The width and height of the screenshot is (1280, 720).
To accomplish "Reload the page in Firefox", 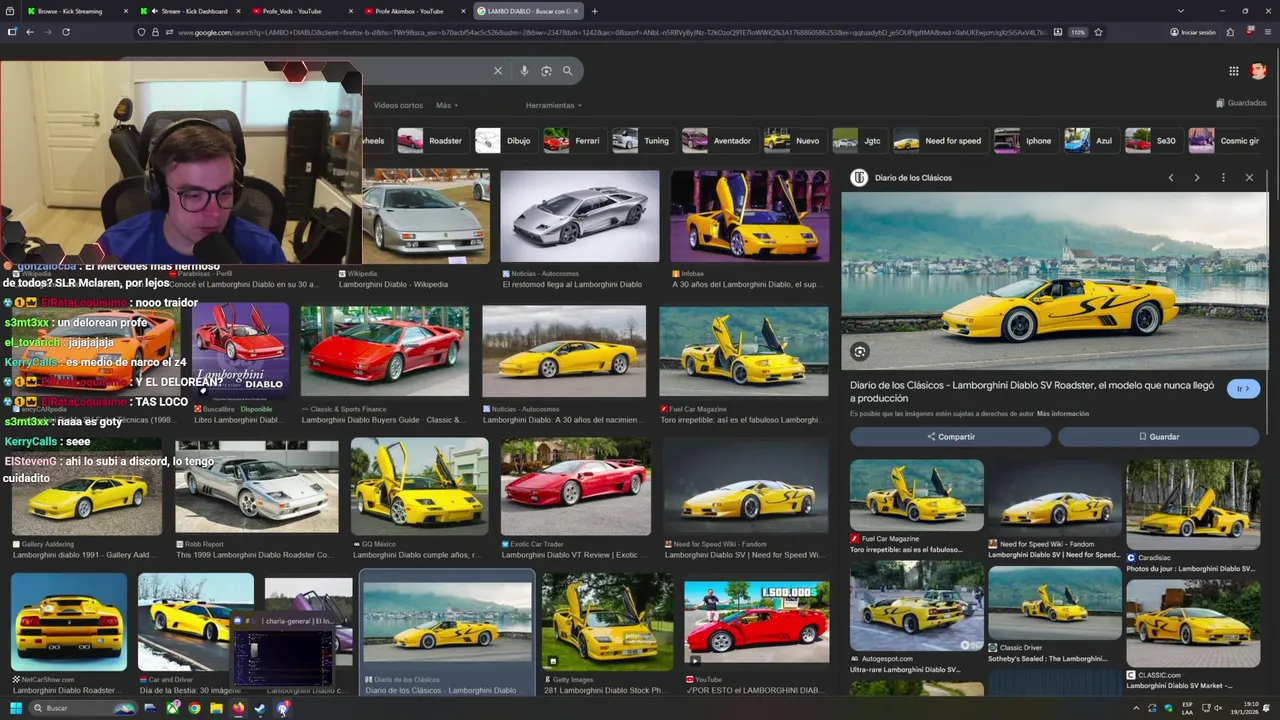I will click(66, 32).
